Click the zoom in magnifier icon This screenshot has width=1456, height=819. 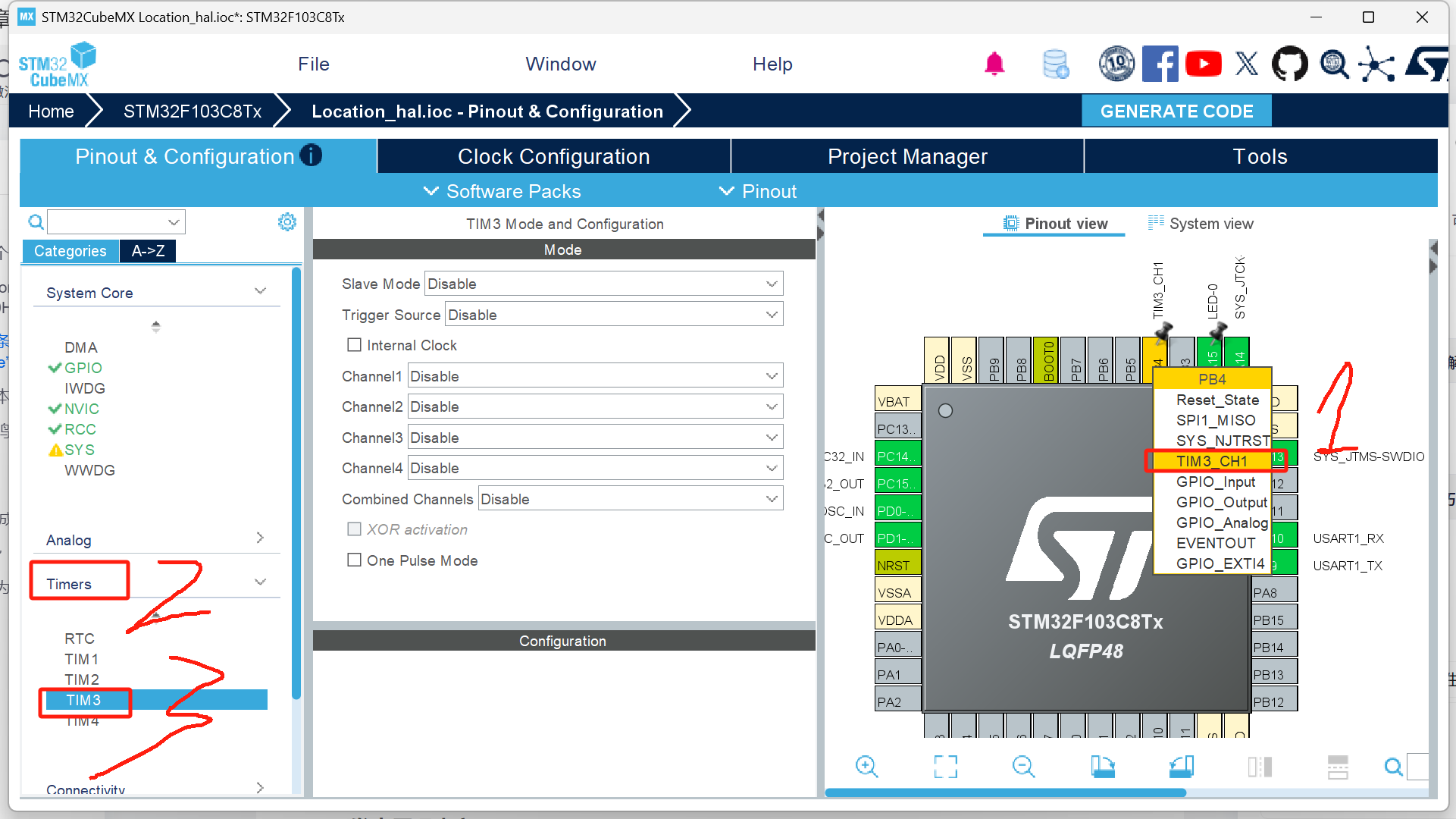pyautogui.click(x=866, y=767)
